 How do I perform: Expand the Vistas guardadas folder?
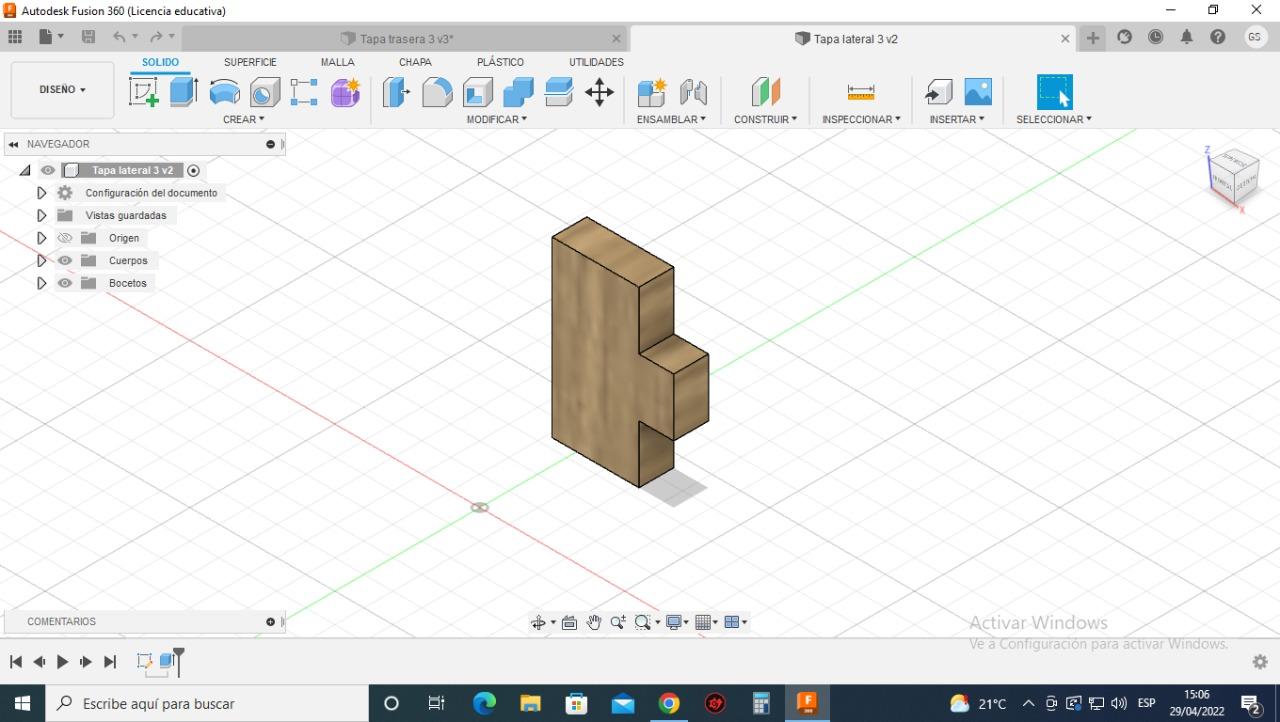(x=41, y=215)
